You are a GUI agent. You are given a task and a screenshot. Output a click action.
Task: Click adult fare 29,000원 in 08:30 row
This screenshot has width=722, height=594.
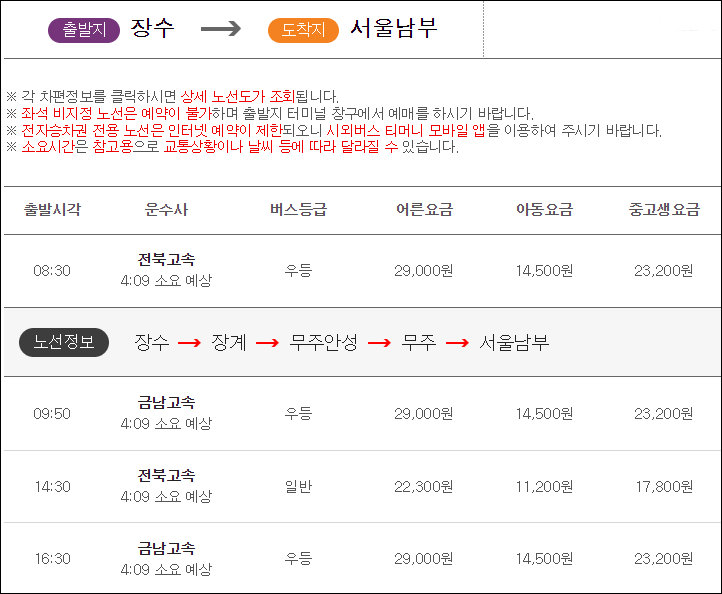[424, 271]
